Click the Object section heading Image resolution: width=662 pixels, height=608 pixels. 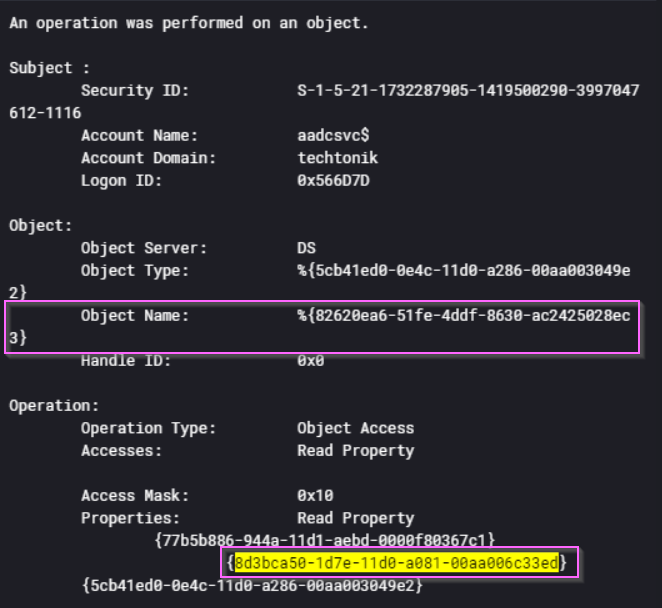click(x=41, y=225)
